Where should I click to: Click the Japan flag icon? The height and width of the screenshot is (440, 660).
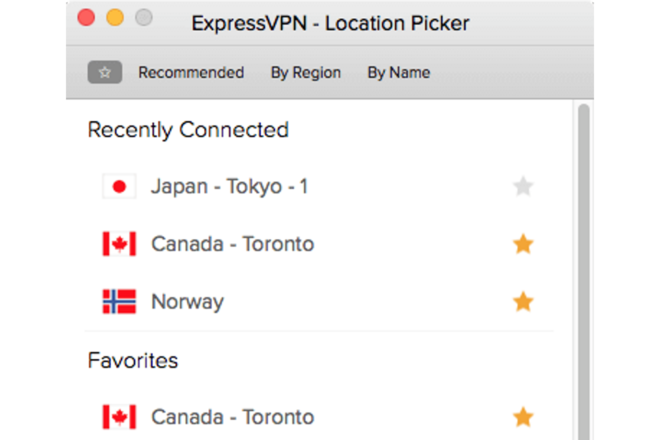pyautogui.click(x=120, y=186)
